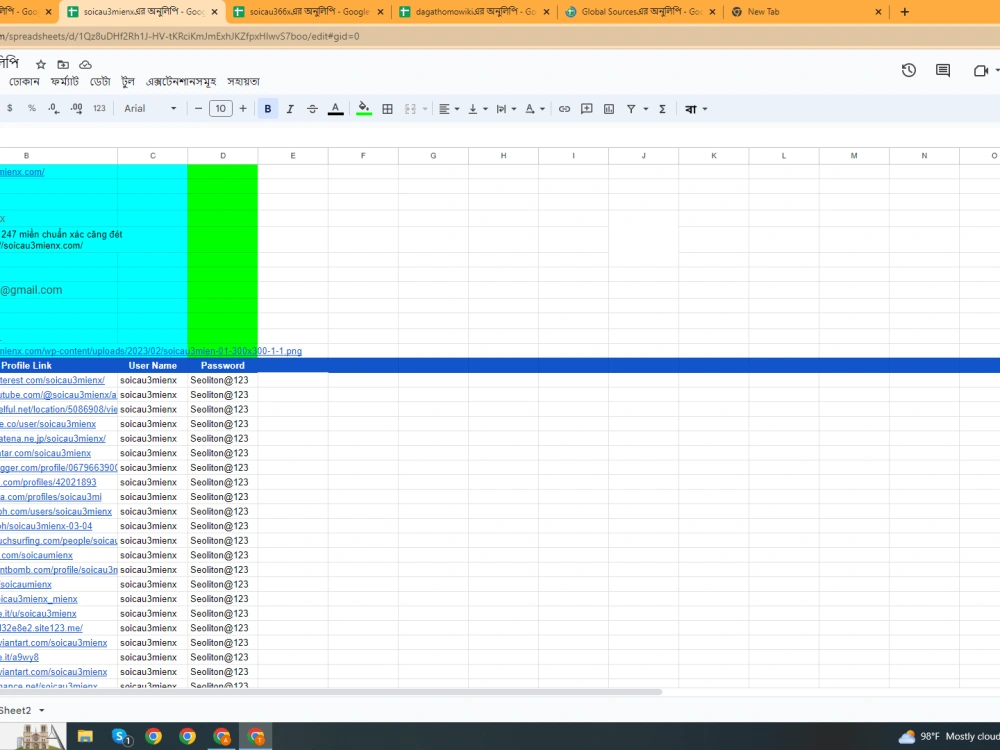
Task: Click the merge cells icon
Action: [x=410, y=109]
